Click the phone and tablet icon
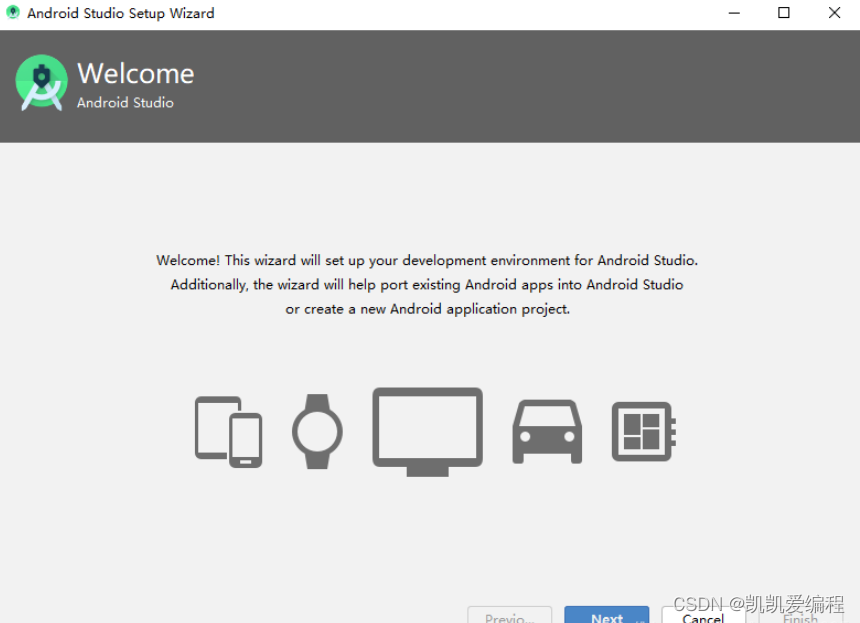The width and height of the screenshot is (860, 623). coord(229,432)
